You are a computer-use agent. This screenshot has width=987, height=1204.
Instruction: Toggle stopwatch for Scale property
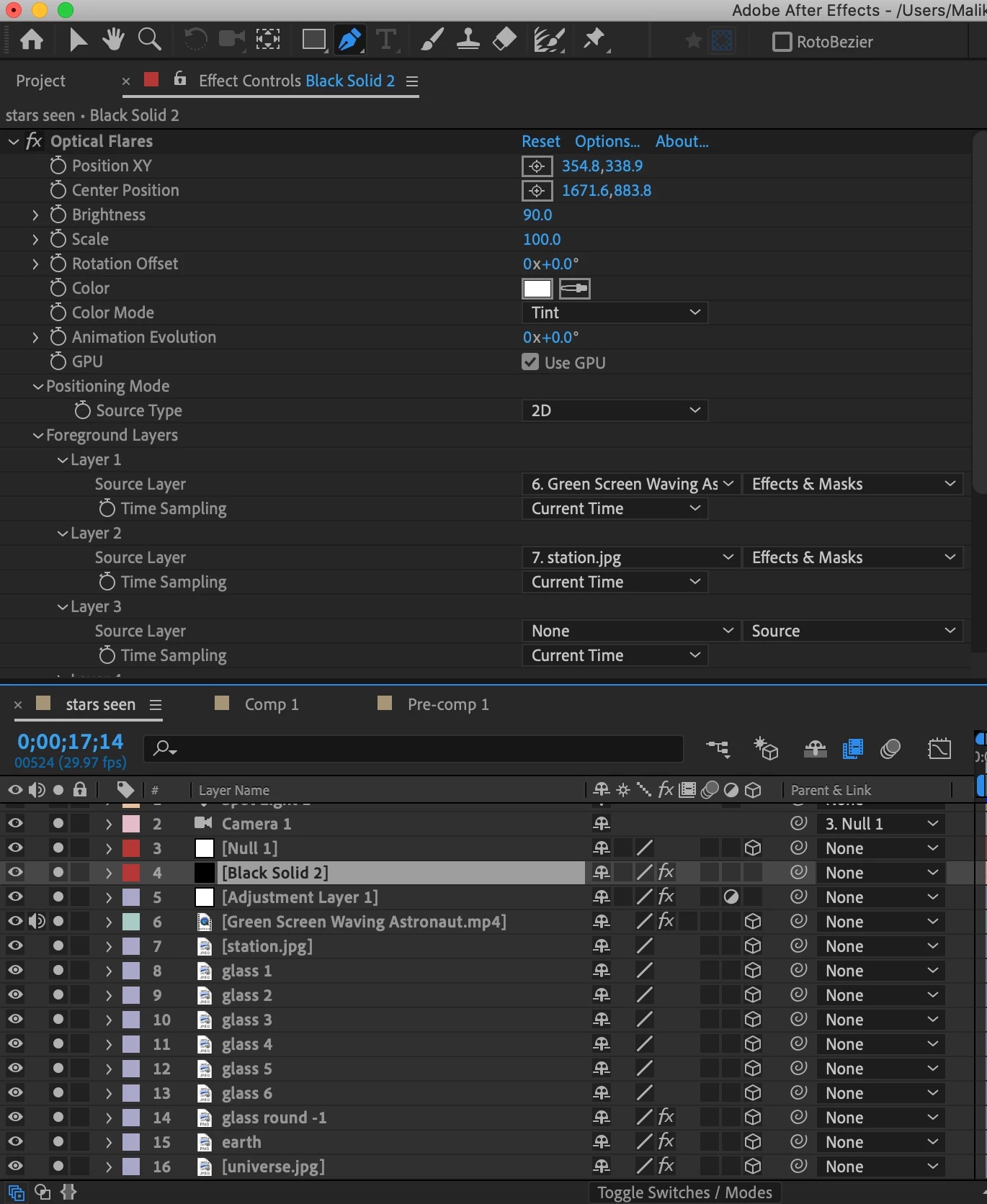(x=58, y=239)
